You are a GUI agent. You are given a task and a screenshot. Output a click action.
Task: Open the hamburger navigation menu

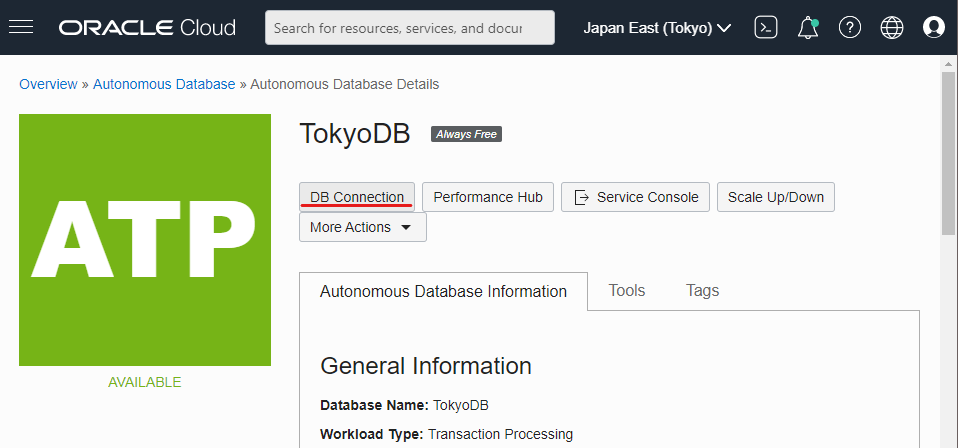point(21,27)
